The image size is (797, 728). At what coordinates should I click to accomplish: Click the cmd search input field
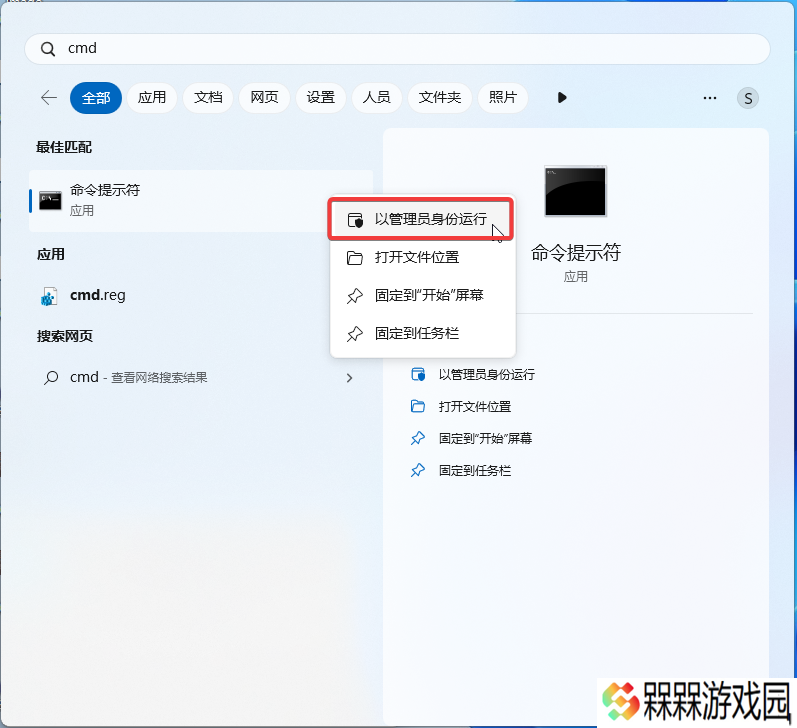click(397, 49)
